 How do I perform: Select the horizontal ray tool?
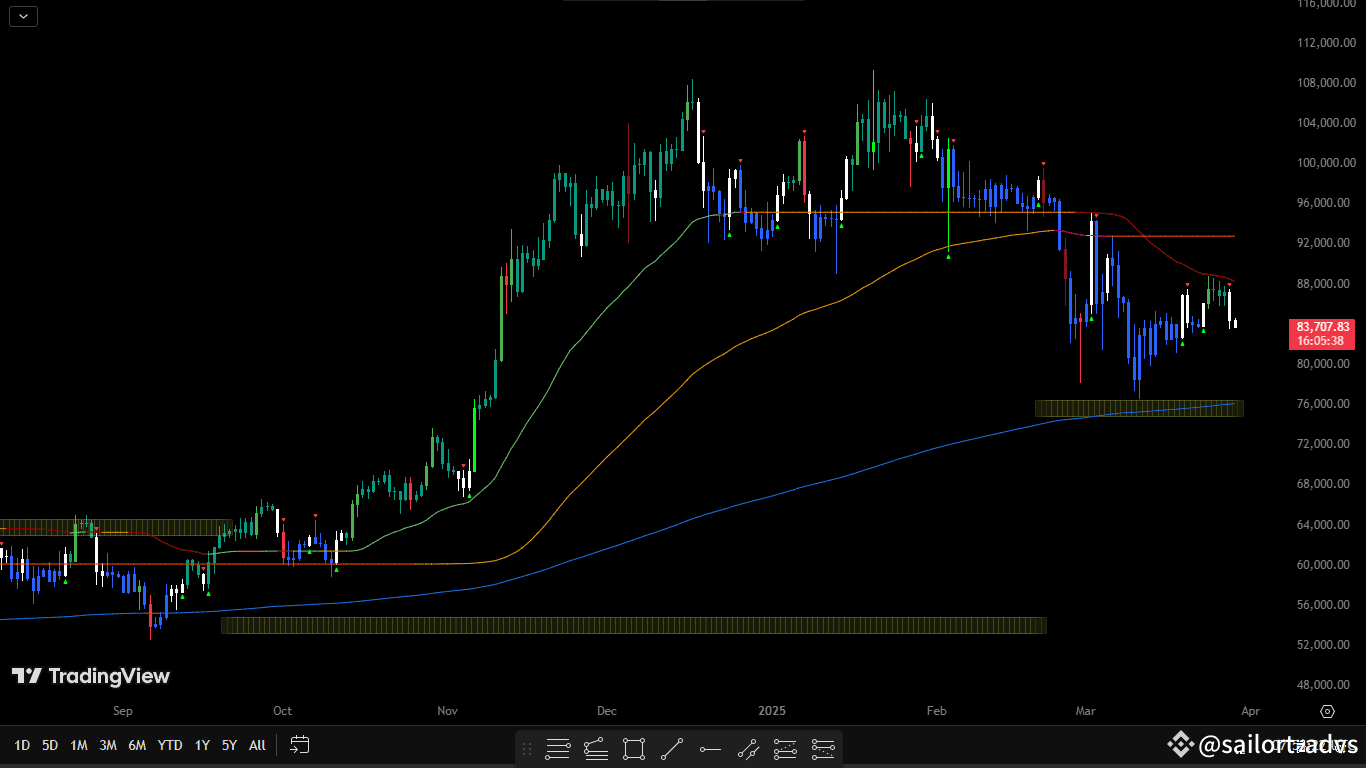[x=710, y=748]
